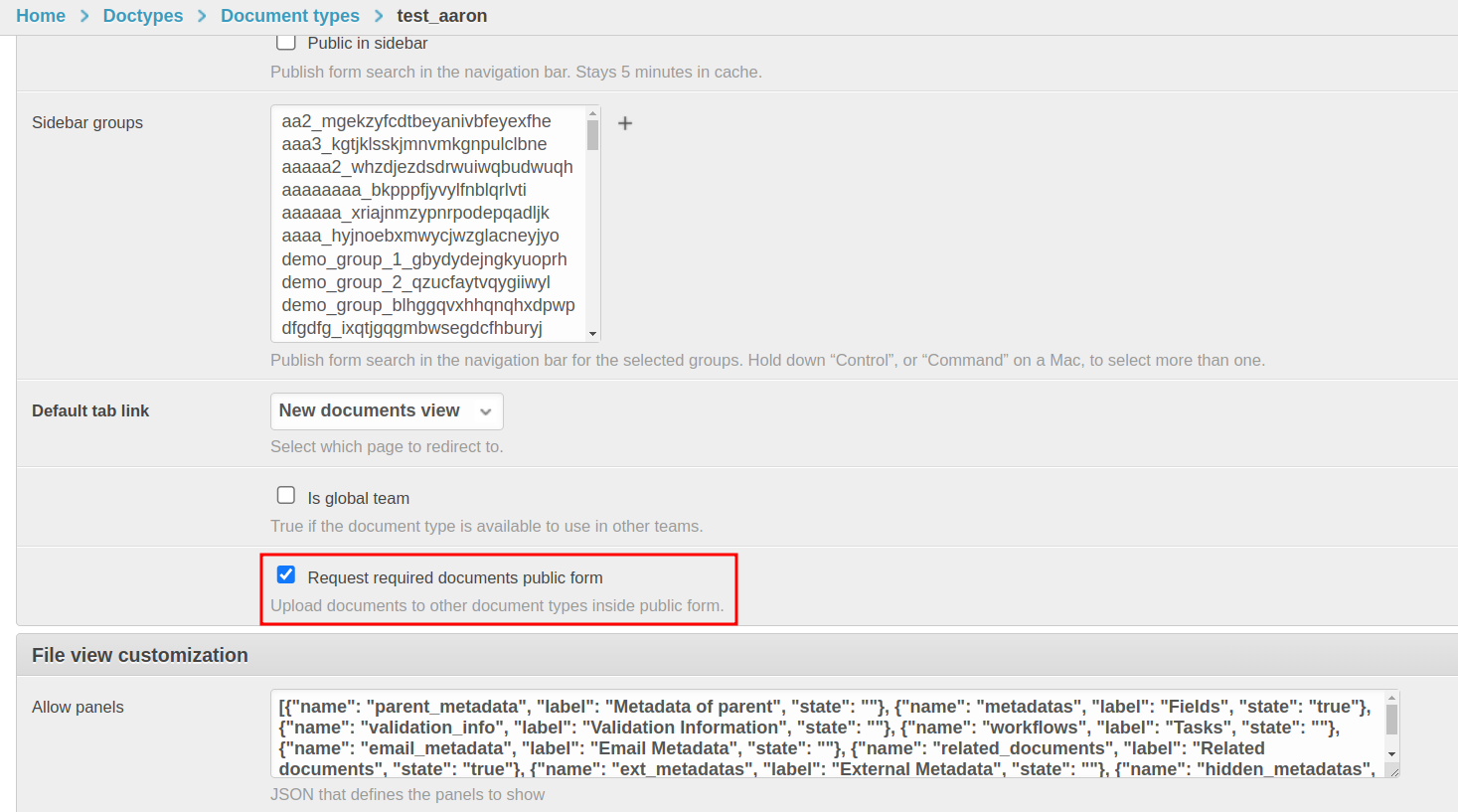Uncheck Request required documents public form

point(286,575)
